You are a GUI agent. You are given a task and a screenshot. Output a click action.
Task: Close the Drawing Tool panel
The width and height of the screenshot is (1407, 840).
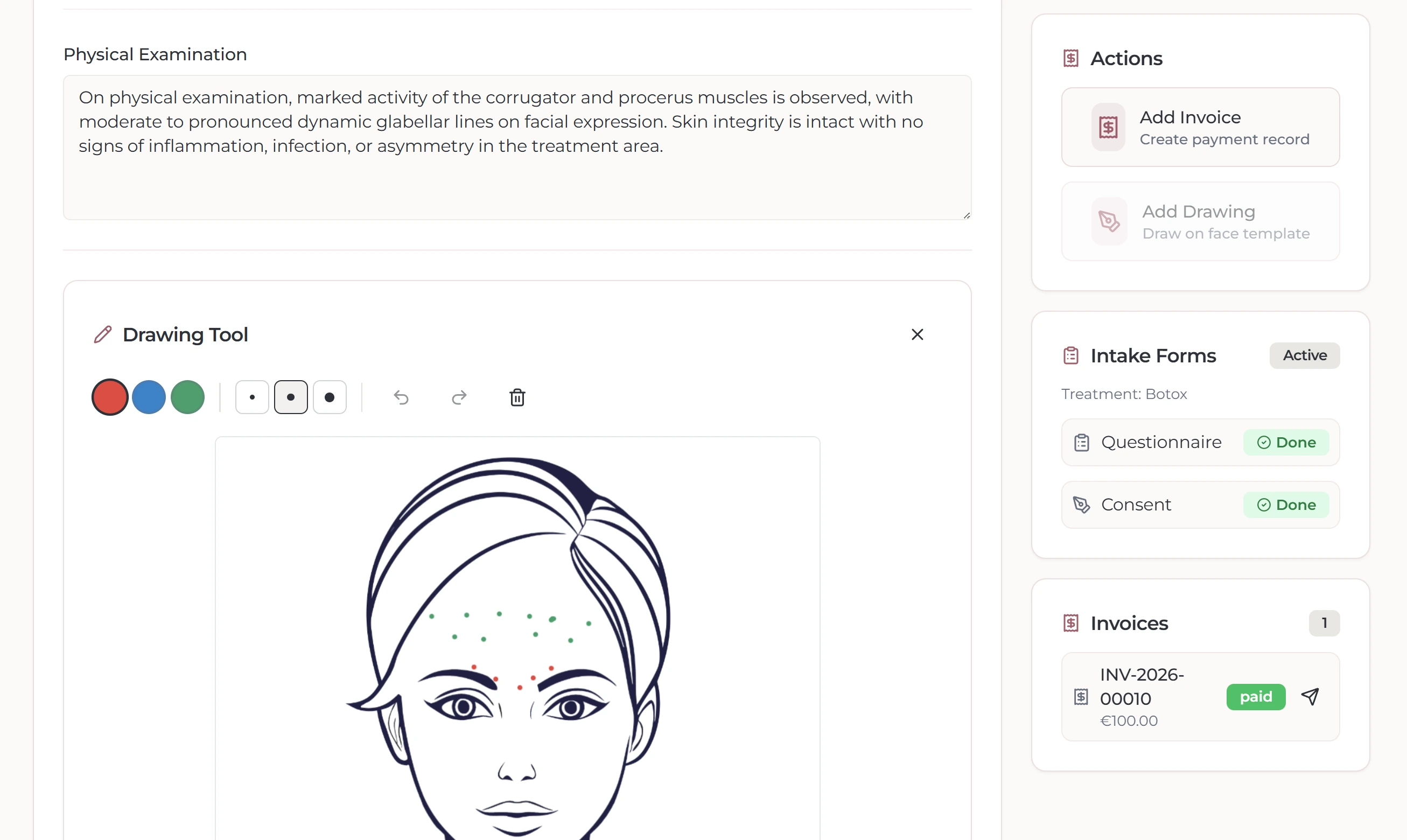918,334
